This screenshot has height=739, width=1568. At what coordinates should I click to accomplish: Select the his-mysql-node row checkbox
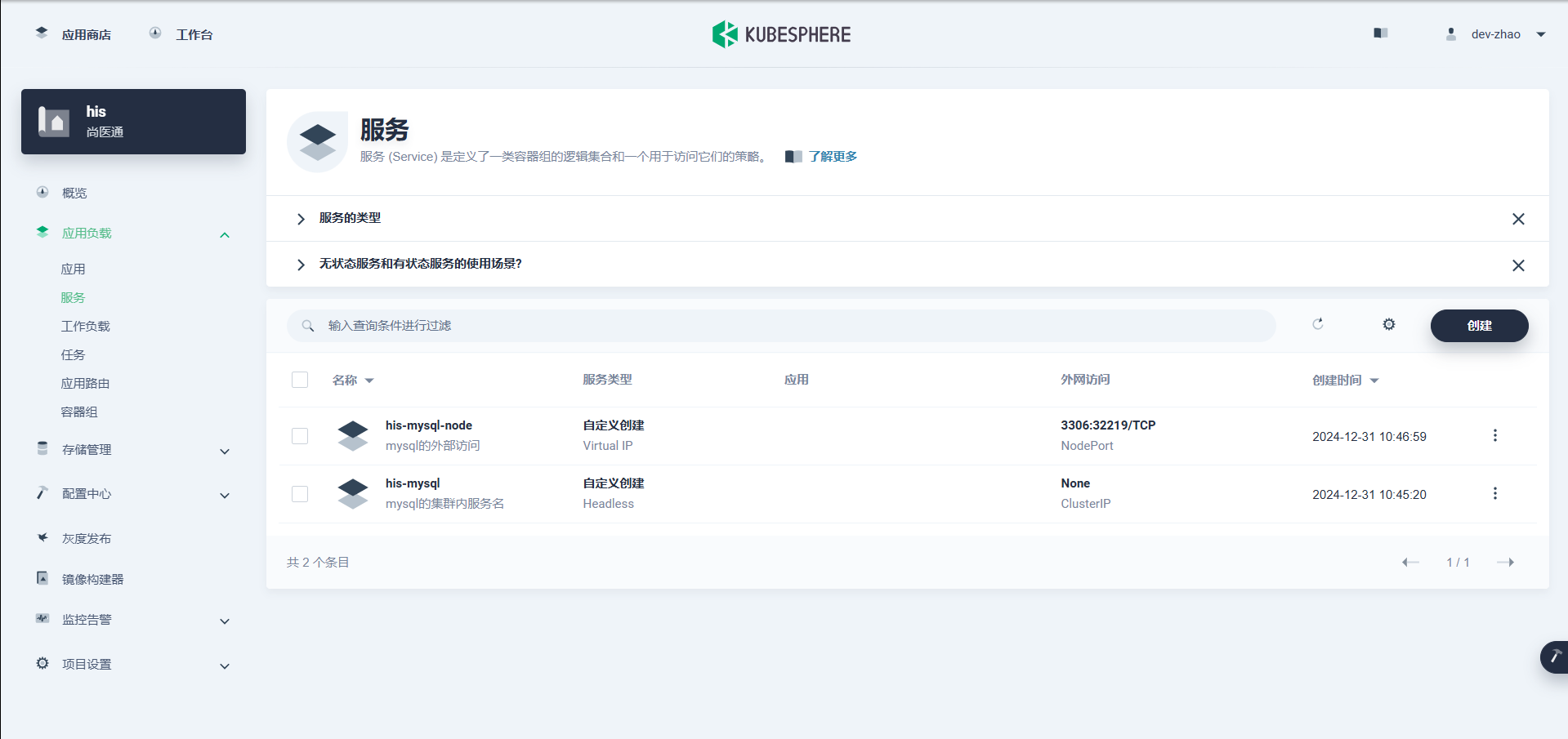[x=300, y=436]
